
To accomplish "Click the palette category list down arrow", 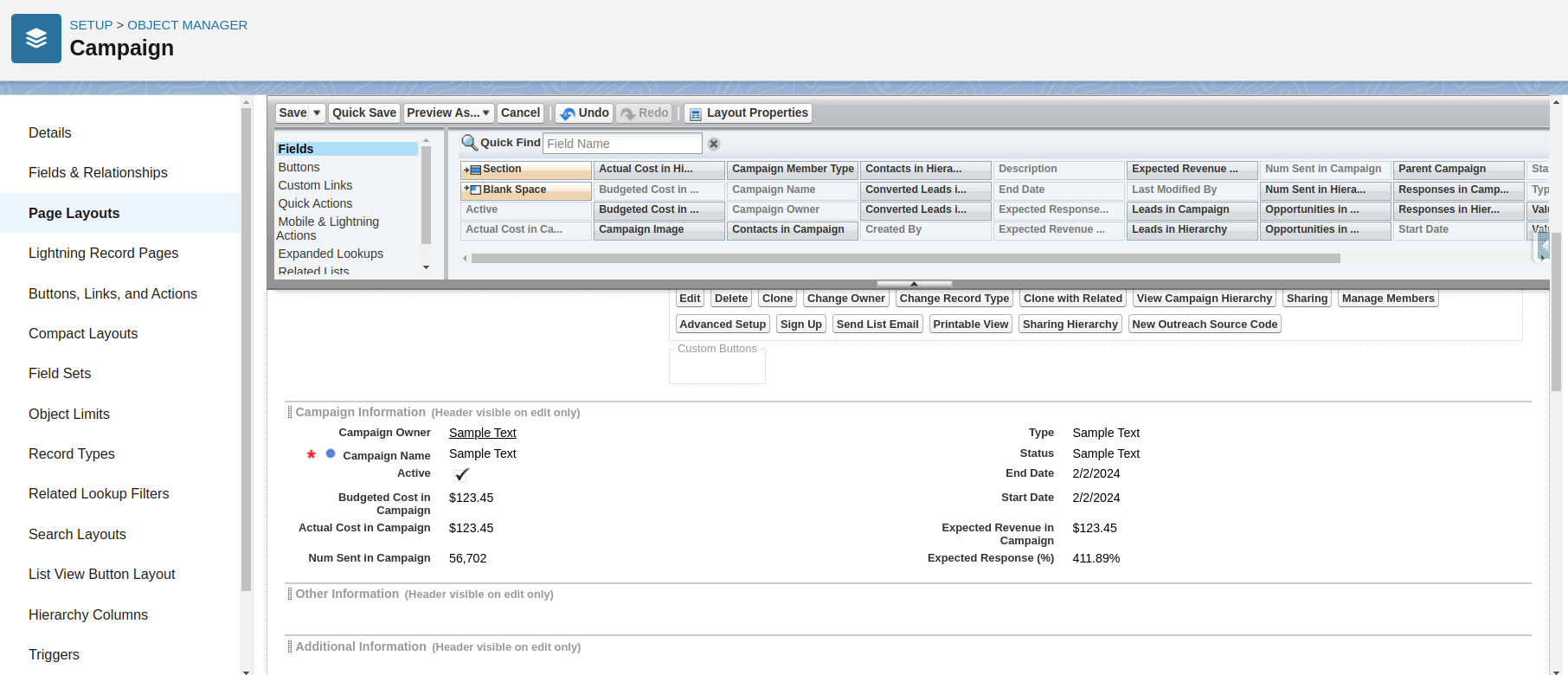I will tap(426, 267).
